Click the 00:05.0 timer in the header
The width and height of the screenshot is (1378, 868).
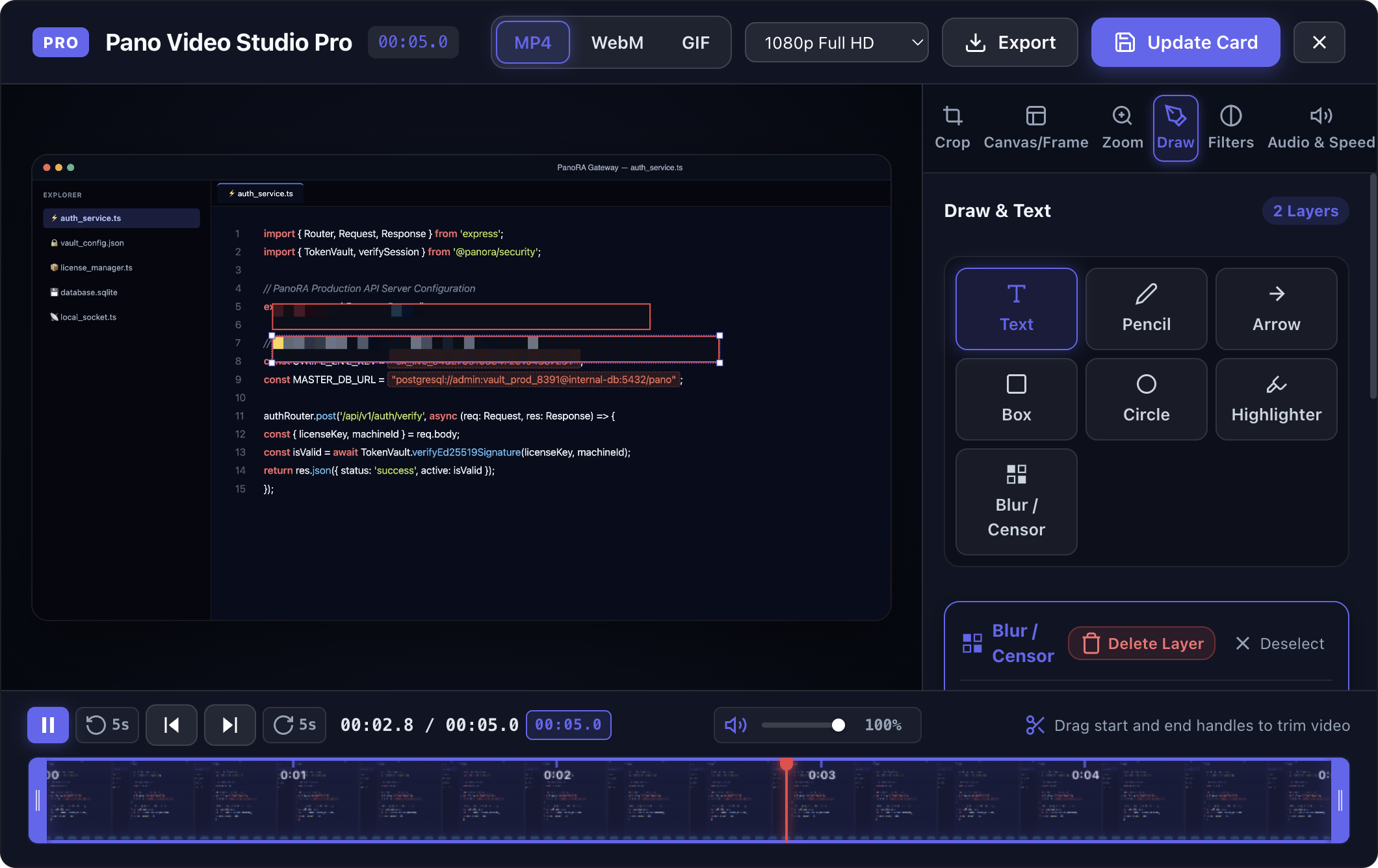click(413, 42)
